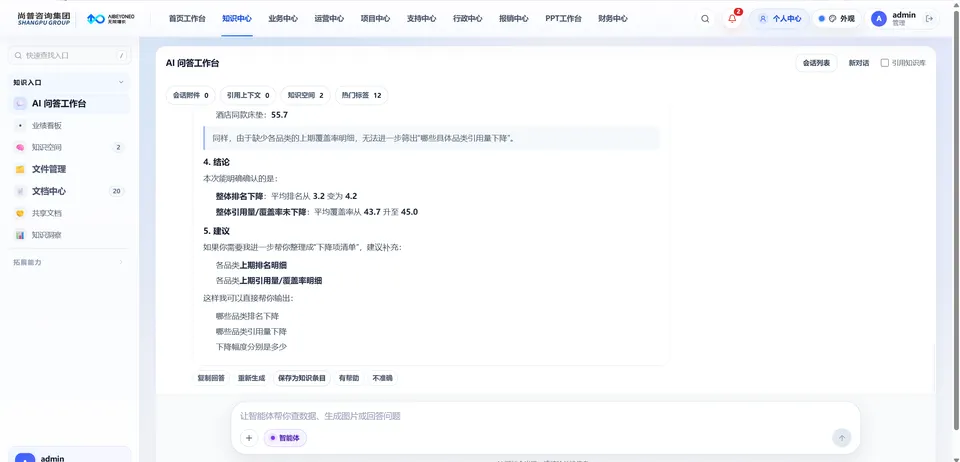Mark answer as 不准确

383,378
